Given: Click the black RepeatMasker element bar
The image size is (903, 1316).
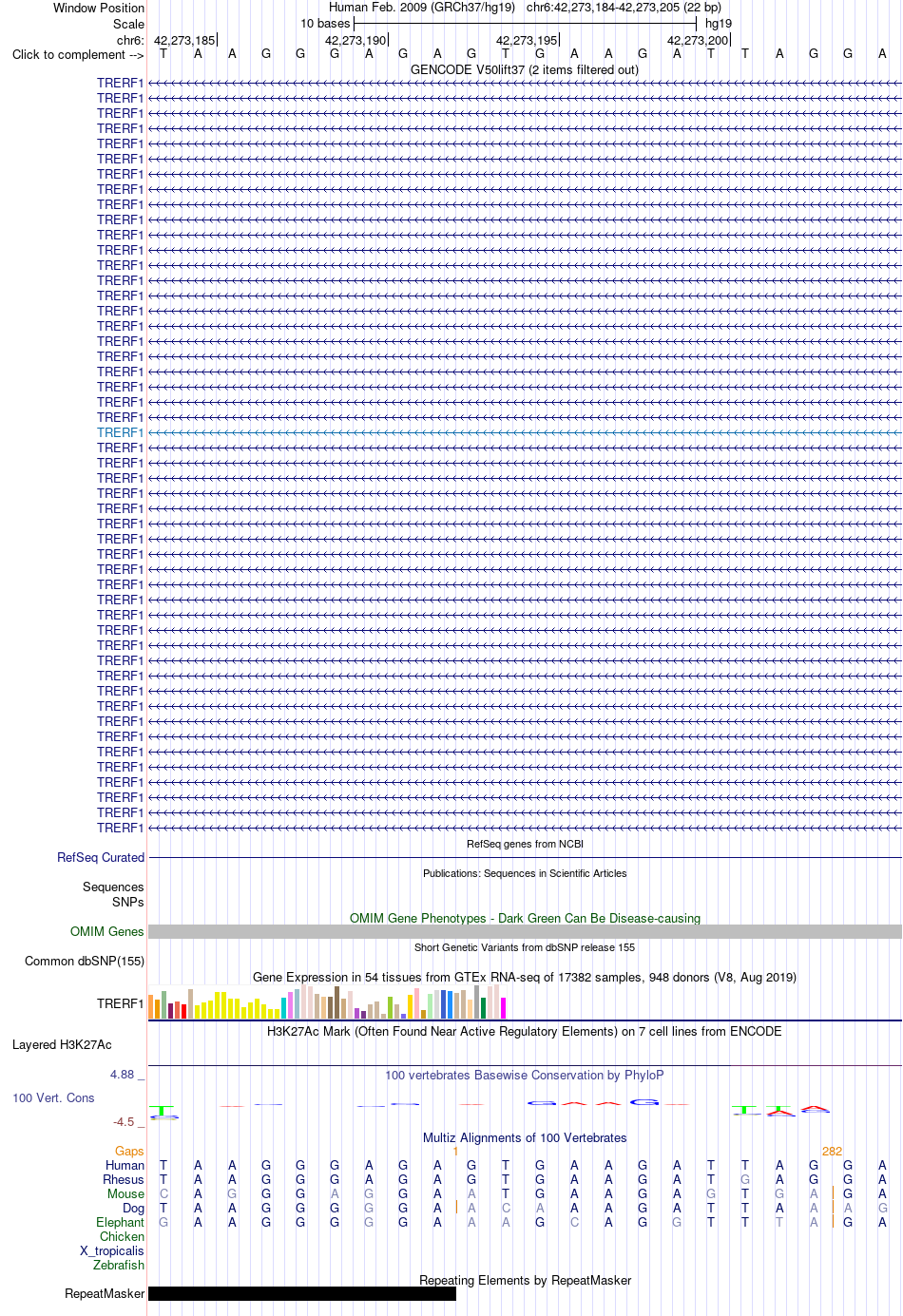Looking at the screenshot, I should coord(302,1293).
